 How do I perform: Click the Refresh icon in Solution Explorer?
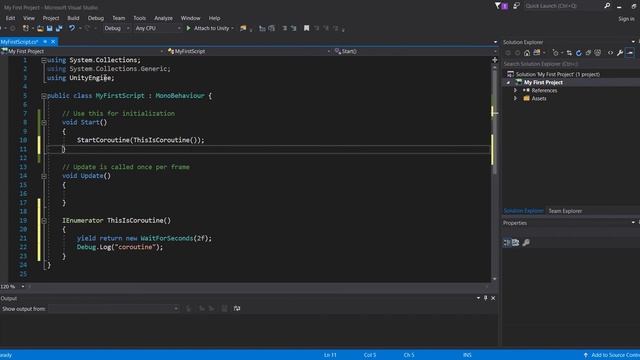(x=578, y=53)
